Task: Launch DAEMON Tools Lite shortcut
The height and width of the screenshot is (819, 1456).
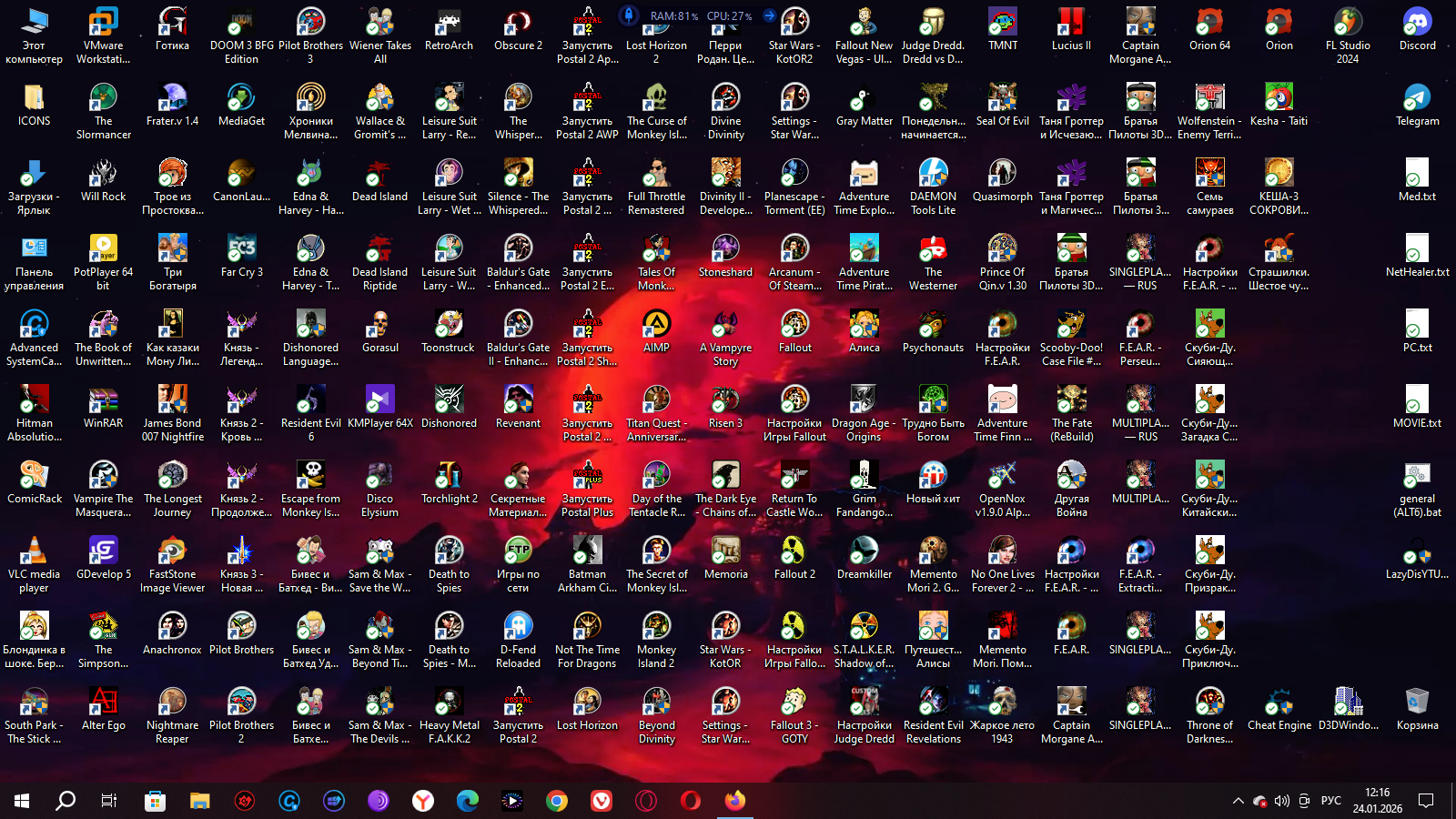Action: (x=933, y=186)
